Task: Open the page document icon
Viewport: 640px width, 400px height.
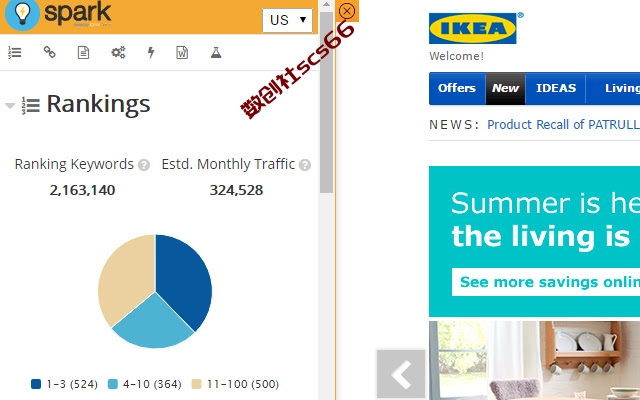Action: tap(83, 52)
